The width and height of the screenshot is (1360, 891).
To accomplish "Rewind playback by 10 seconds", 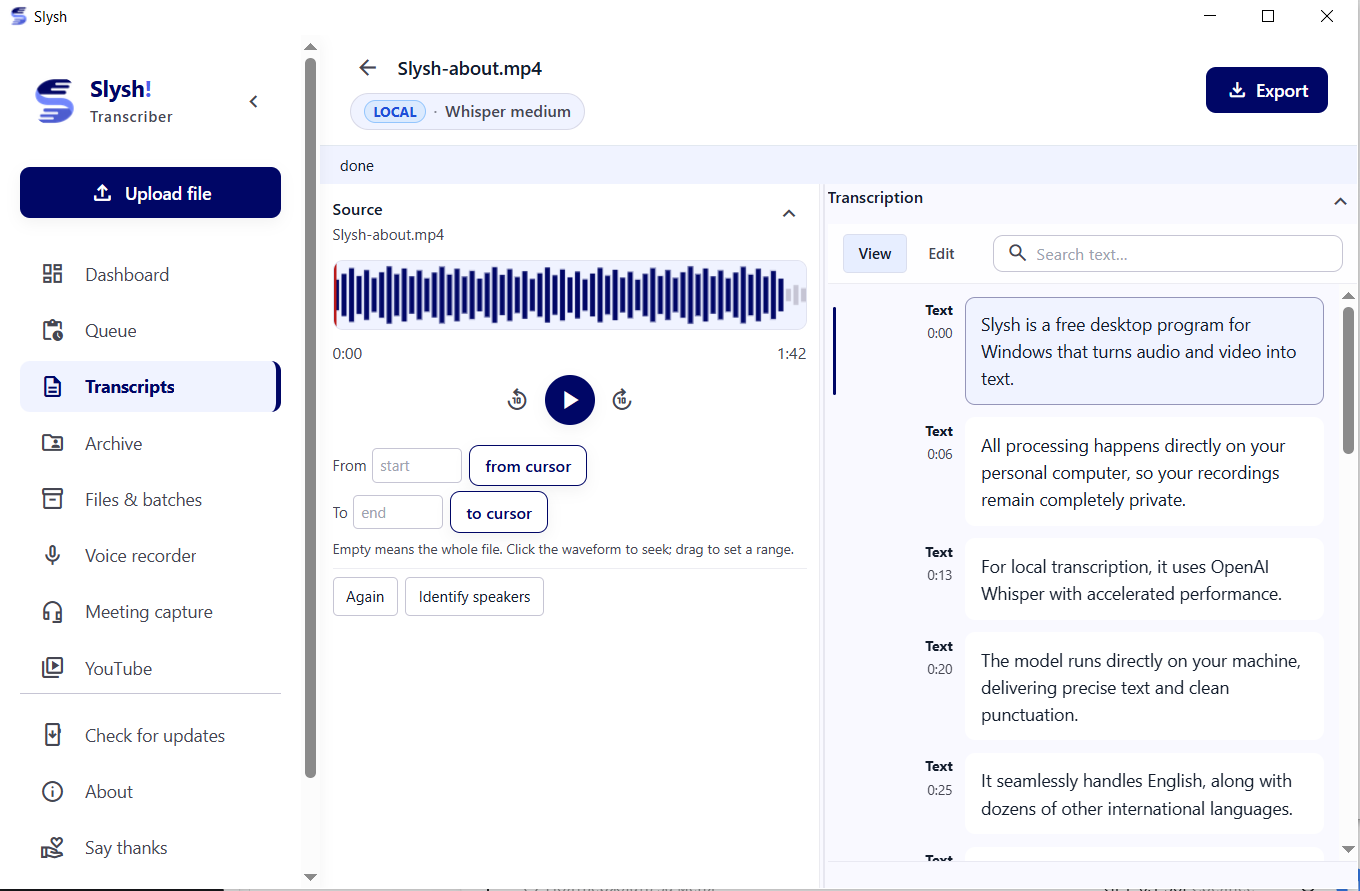I will pyautogui.click(x=517, y=400).
